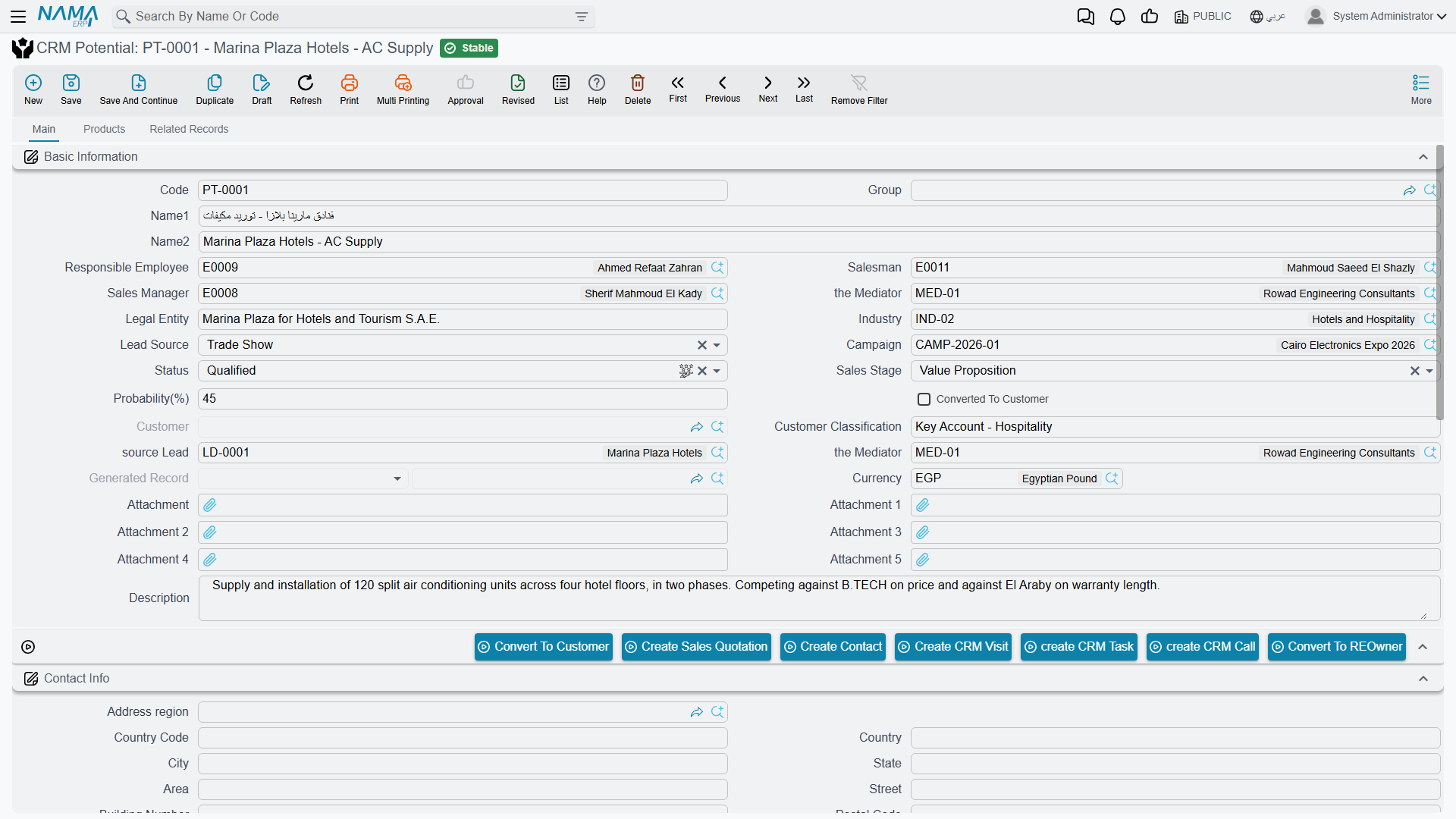Open Status dropdown arrow

[717, 371]
